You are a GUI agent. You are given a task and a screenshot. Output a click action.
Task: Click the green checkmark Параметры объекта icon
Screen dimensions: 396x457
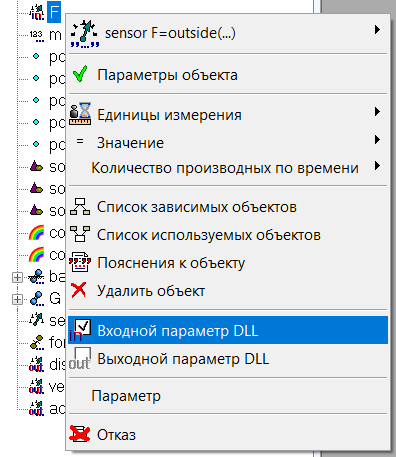[80, 74]
